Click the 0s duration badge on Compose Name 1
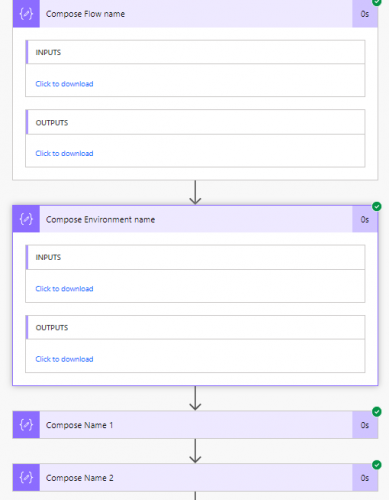This screenshot has width=389, height=500. click(x=365, y=425)
